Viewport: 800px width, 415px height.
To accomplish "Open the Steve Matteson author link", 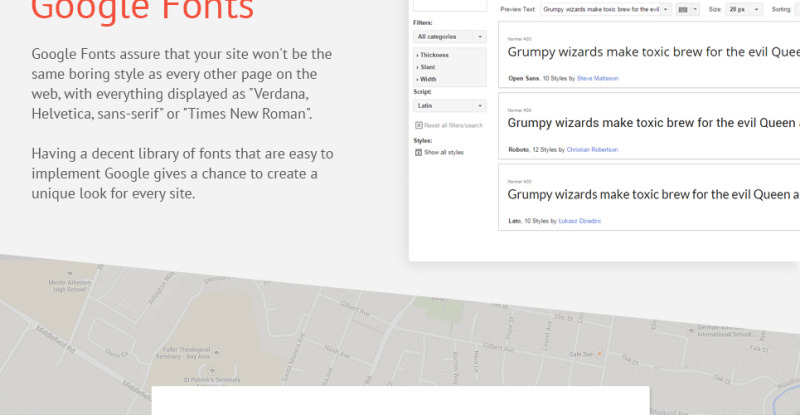I will pyautogui.click(x=597, y=79).
